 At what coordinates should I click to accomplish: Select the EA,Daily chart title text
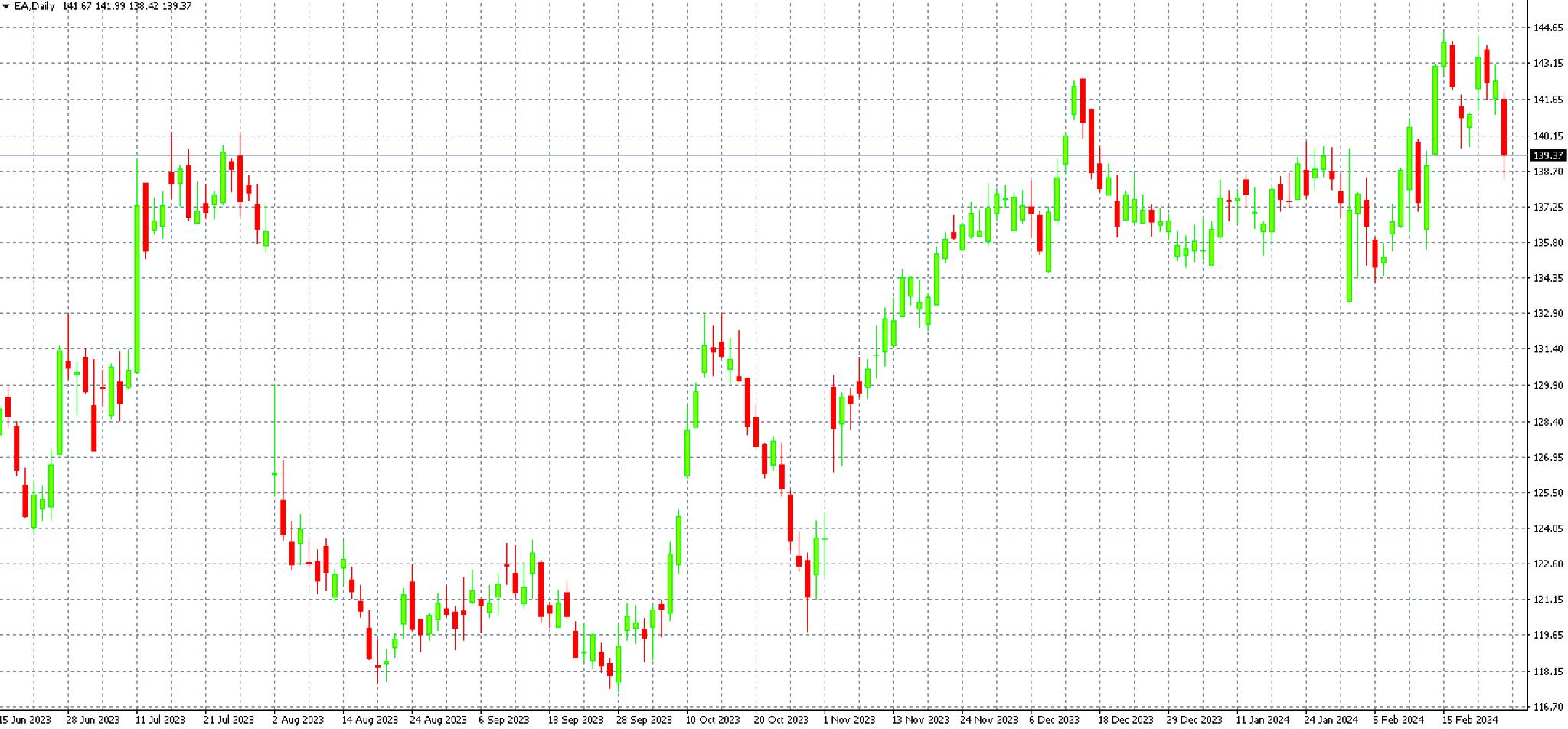pos(35,6)
